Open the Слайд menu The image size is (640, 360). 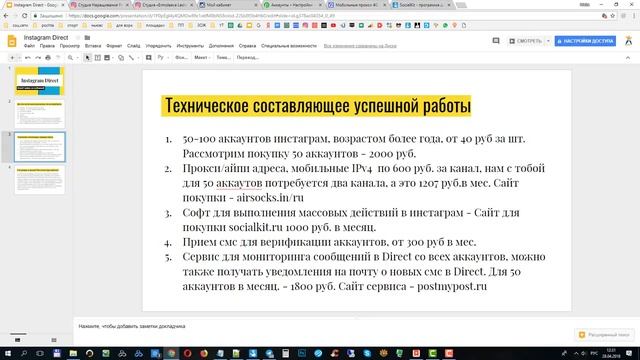tap(133, 46)
